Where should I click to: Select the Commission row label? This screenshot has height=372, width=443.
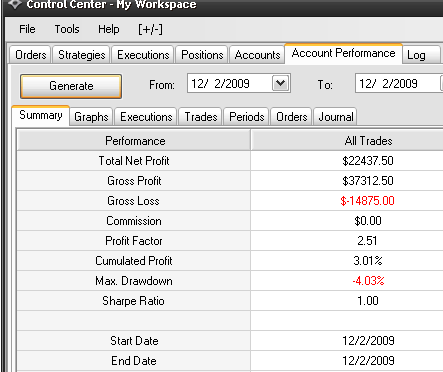[134, 221]
